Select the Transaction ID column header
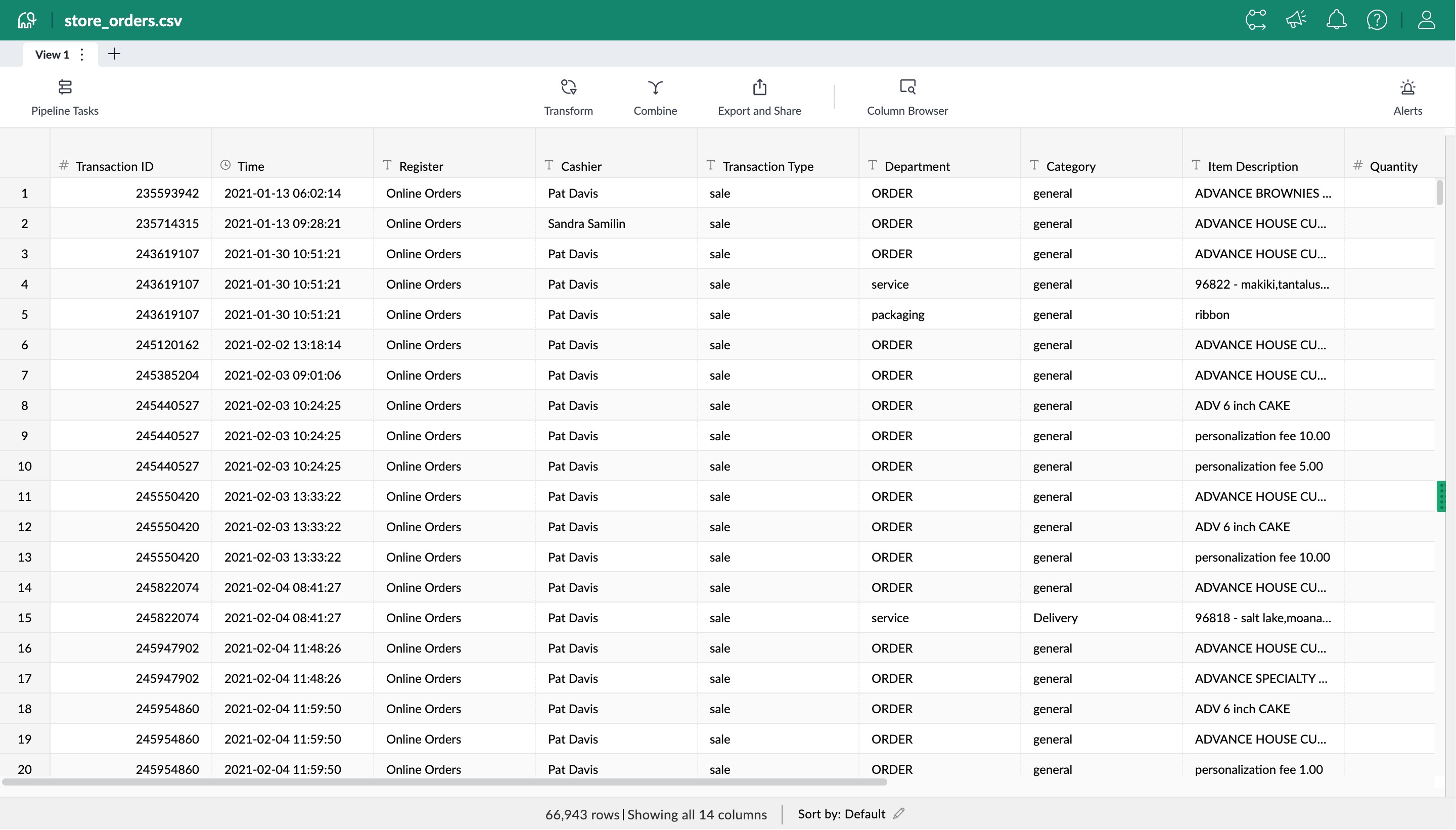 tap(114, 166)
